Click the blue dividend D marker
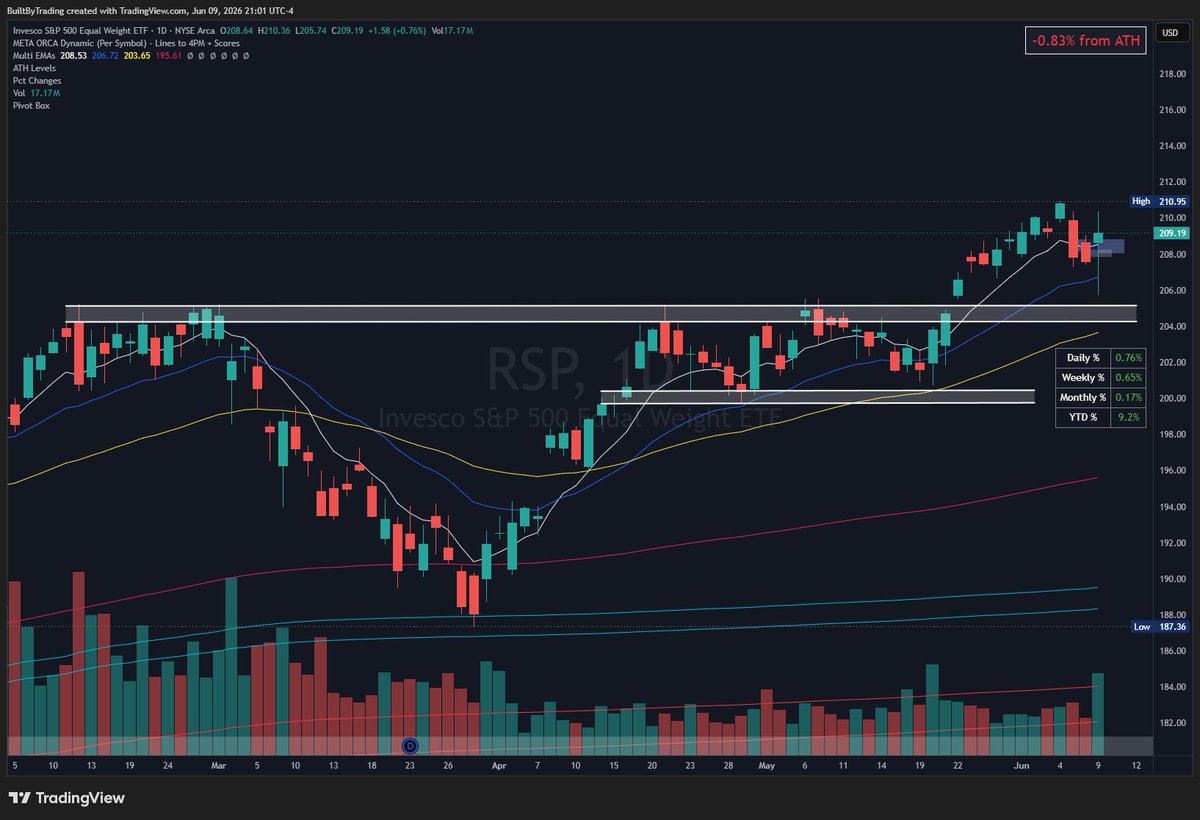 (409, 745)
